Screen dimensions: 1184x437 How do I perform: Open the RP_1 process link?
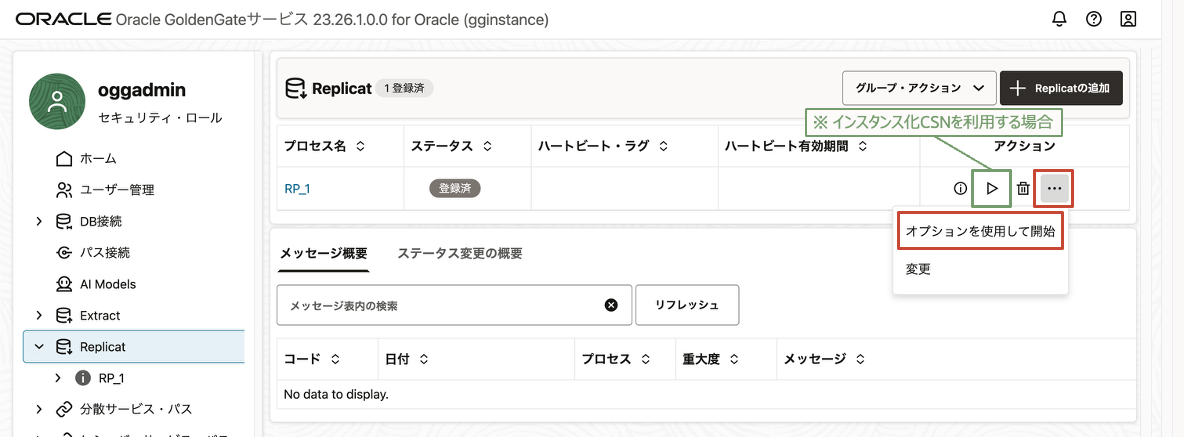click(x=297, y=189)
